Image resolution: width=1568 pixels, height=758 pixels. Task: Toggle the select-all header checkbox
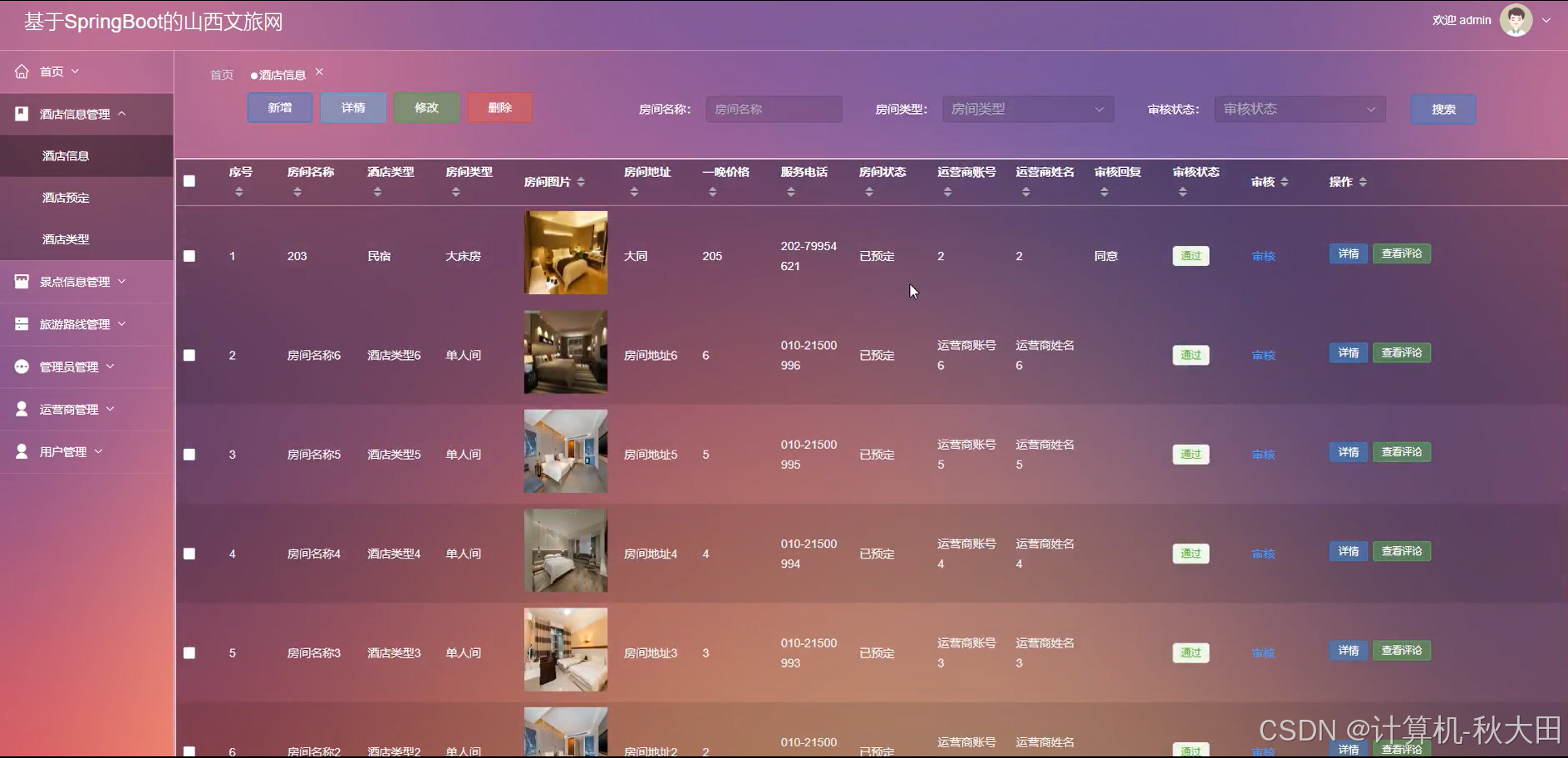189,181
